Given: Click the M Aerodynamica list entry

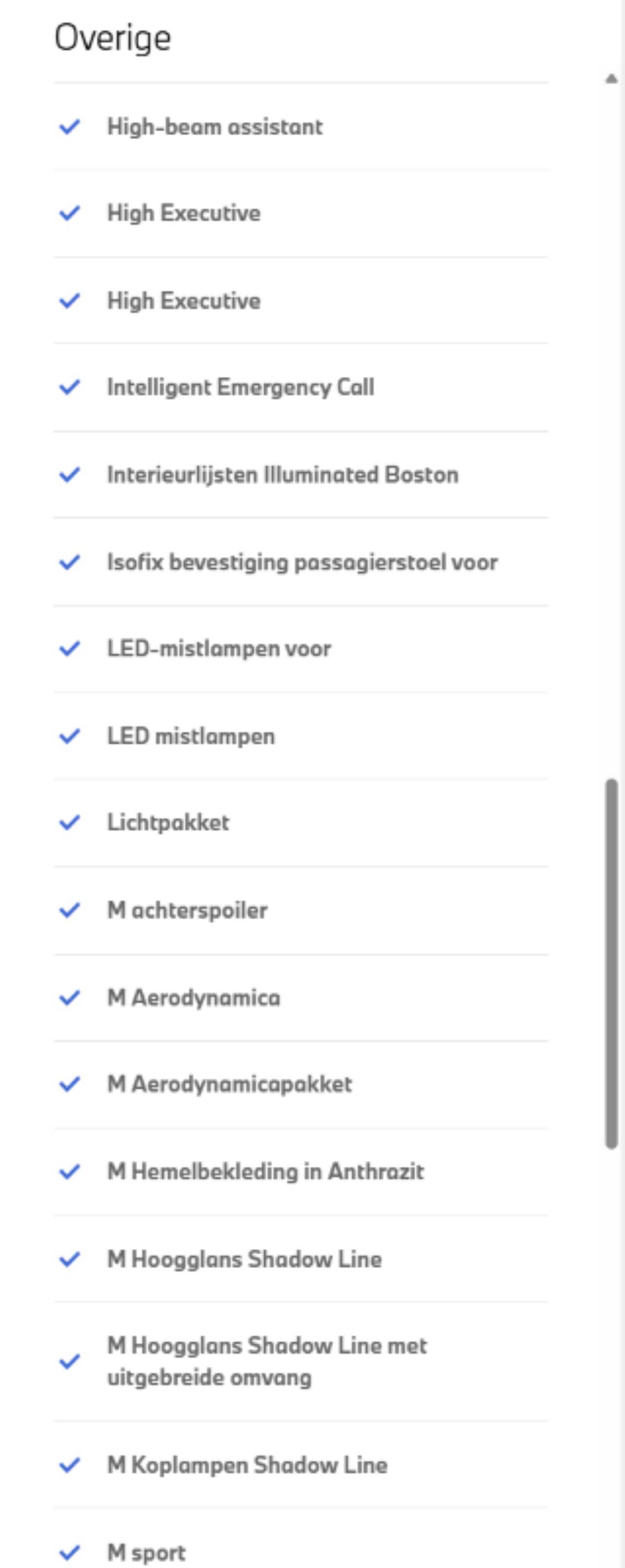Looking at the screenshot, I should (x=193, y=997).
